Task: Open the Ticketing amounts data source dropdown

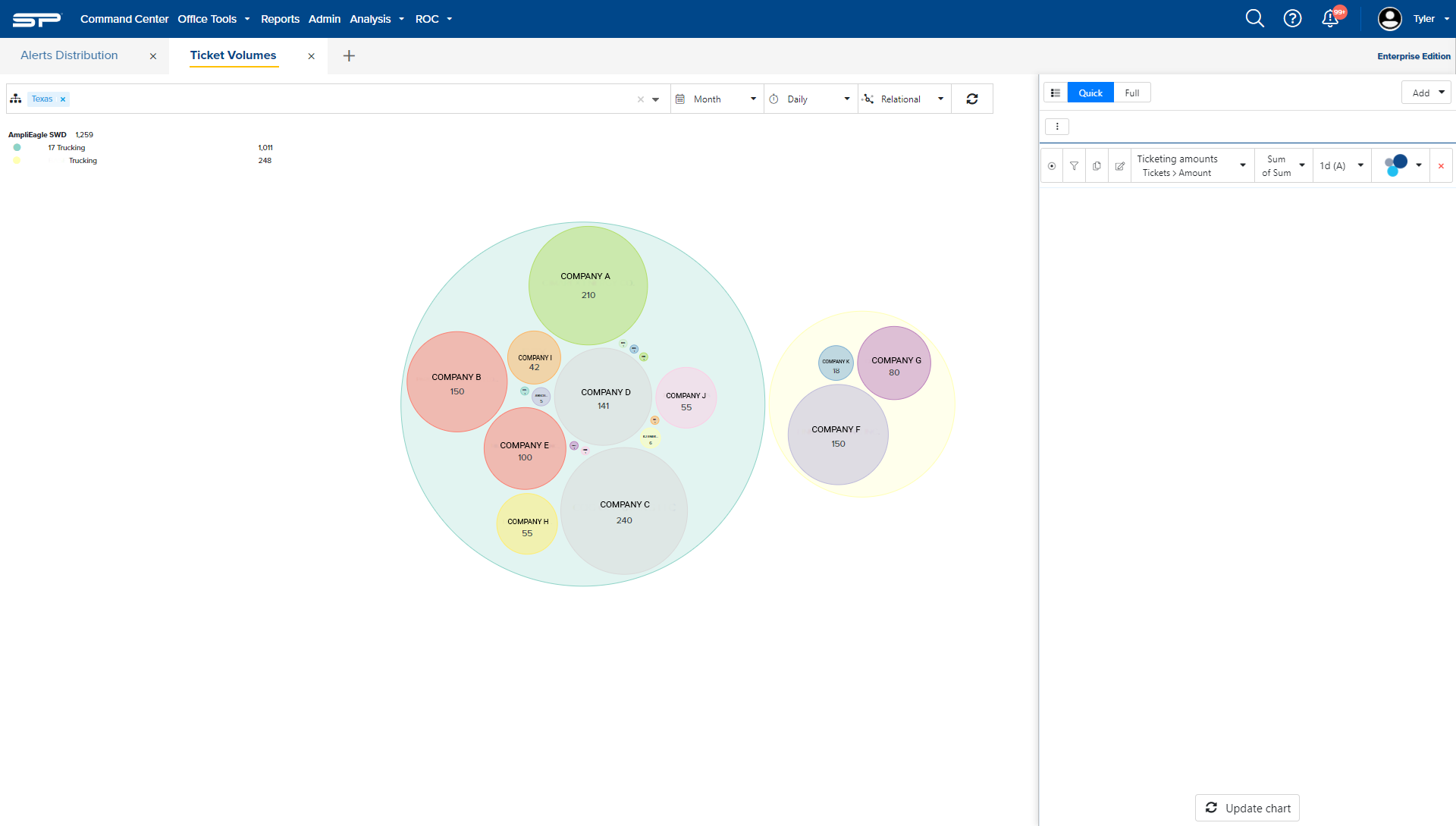Action: [x=1192, y=165]
